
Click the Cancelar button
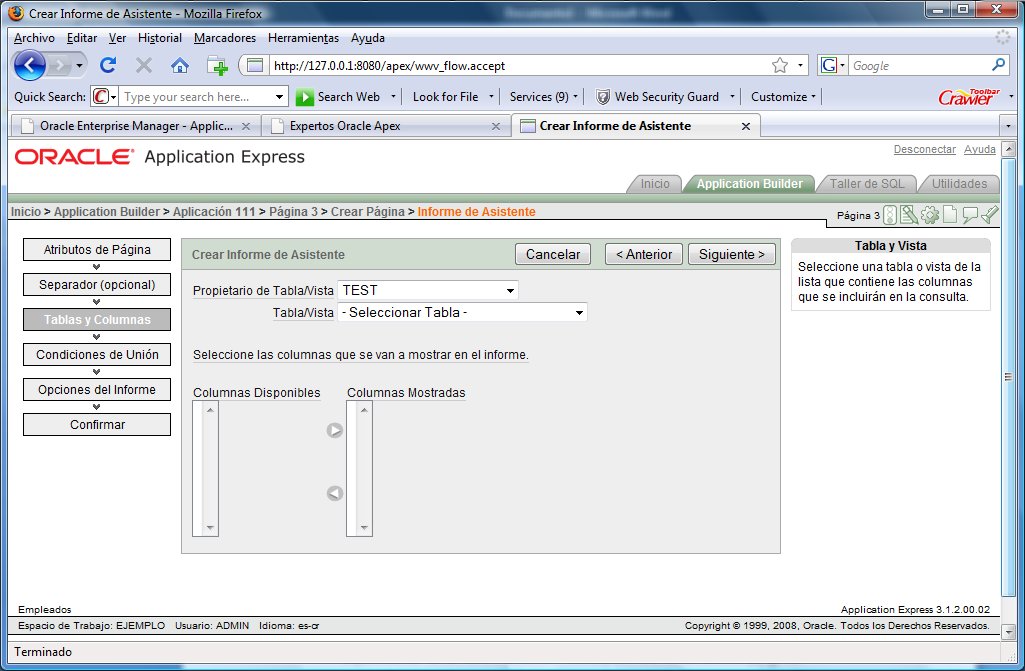553,254
